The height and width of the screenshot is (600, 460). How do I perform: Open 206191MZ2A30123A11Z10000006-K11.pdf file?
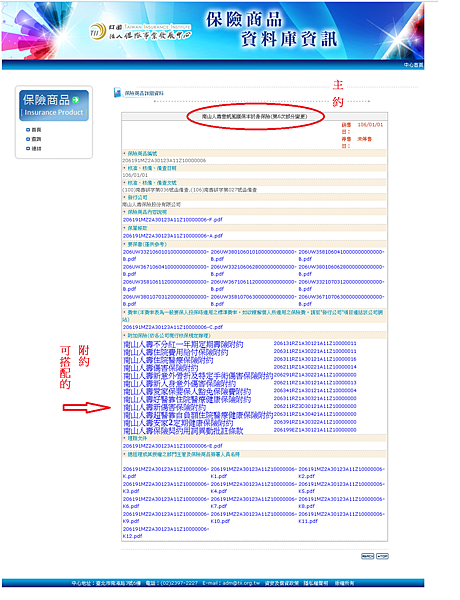coord(341,517)
